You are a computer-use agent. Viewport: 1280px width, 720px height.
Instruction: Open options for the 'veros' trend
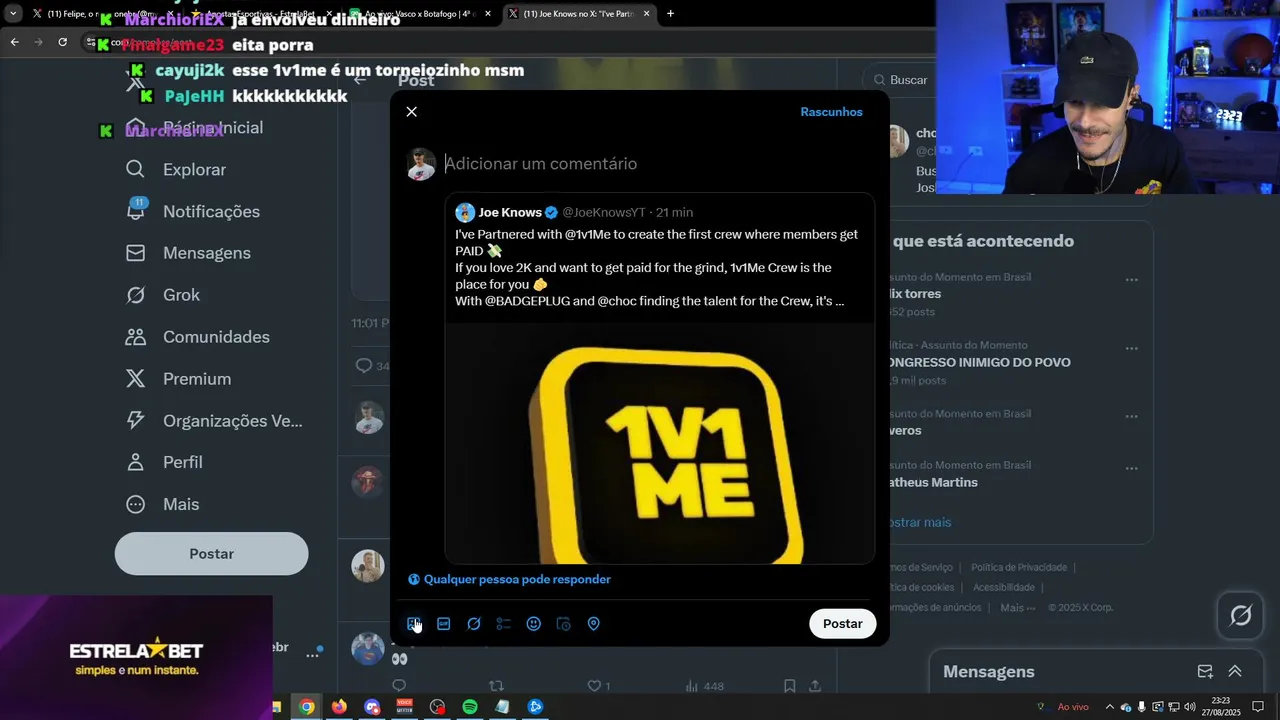pos(1132,416)
